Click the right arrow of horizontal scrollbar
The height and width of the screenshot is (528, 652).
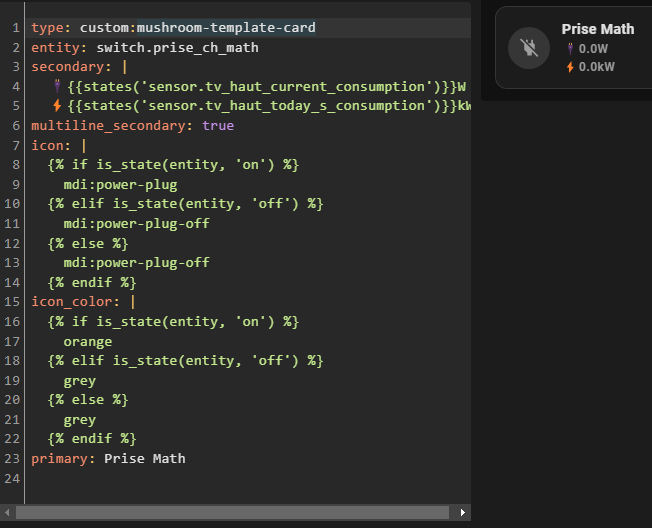(x=463, y=512)
